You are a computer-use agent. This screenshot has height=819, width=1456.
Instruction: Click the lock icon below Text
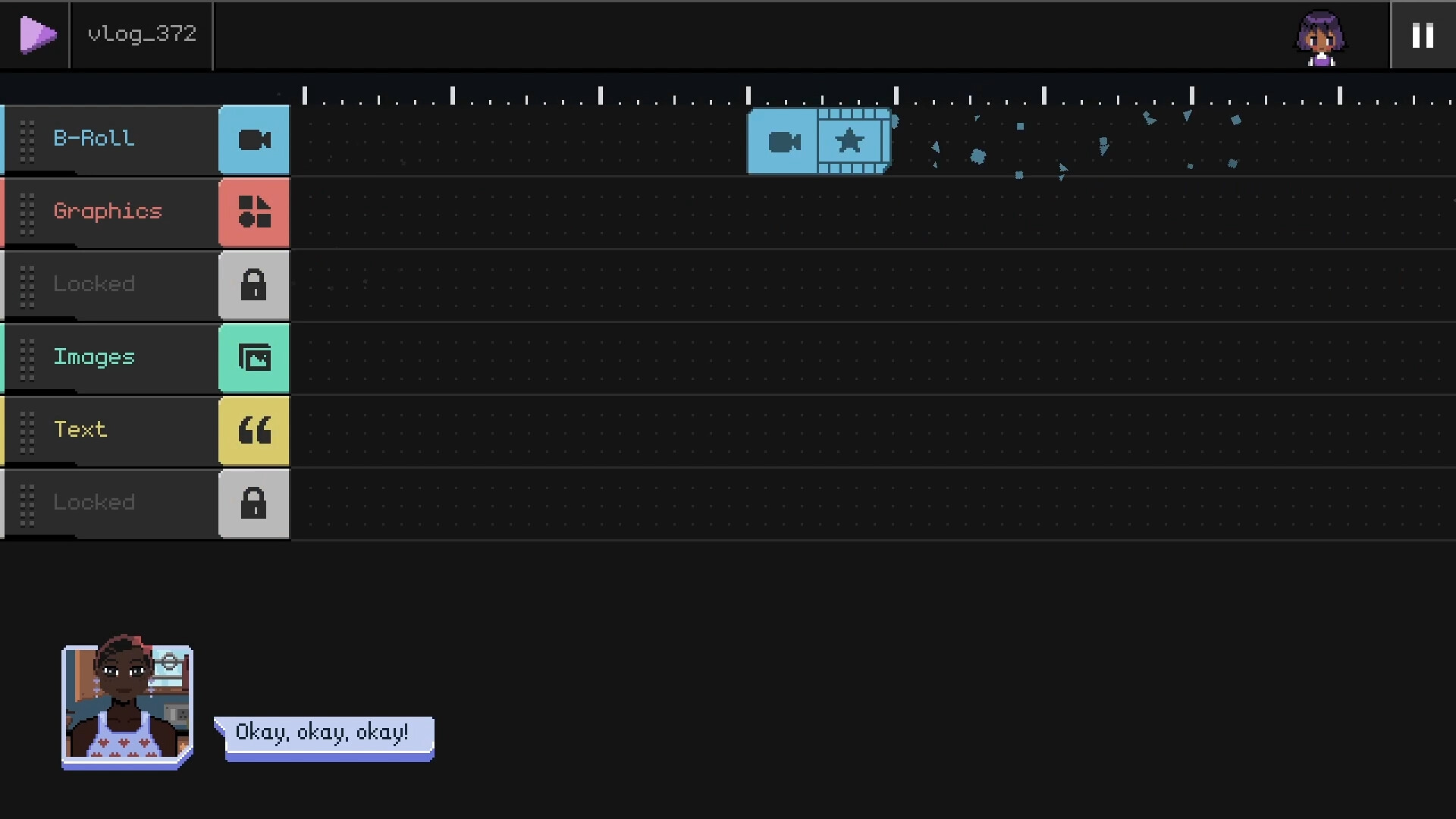coord(254,504)
